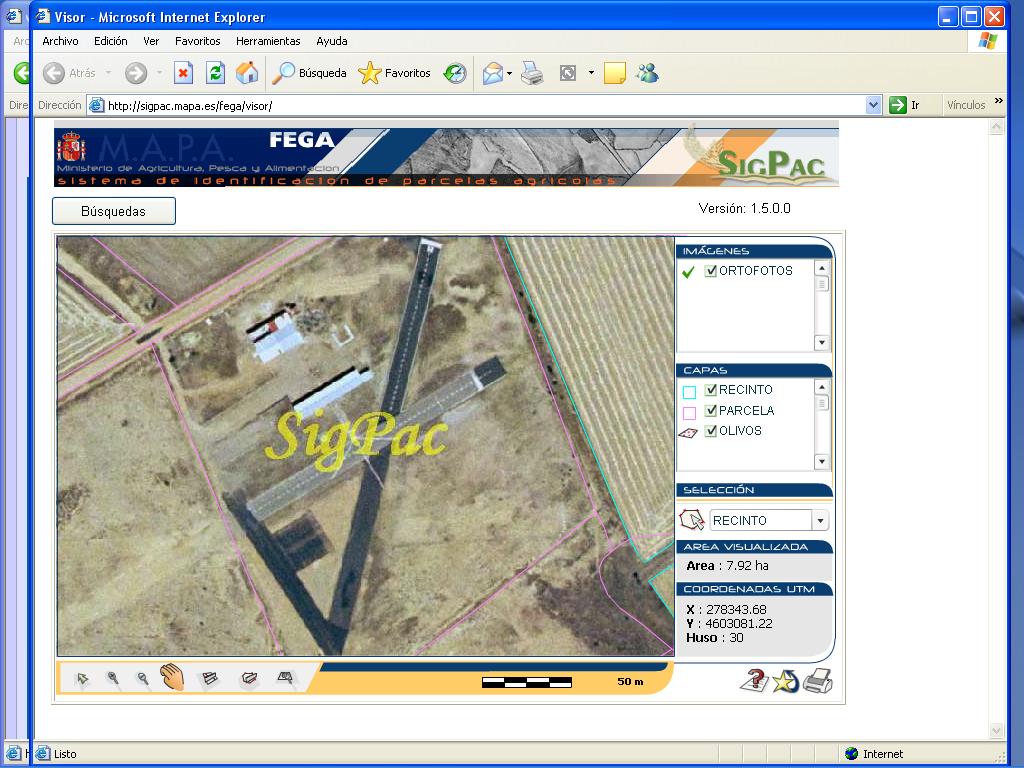This screenshot has height=768, width=1024.
Task: Toggle the RECINTO layer checkbox
Action: [x=711, y=390]
